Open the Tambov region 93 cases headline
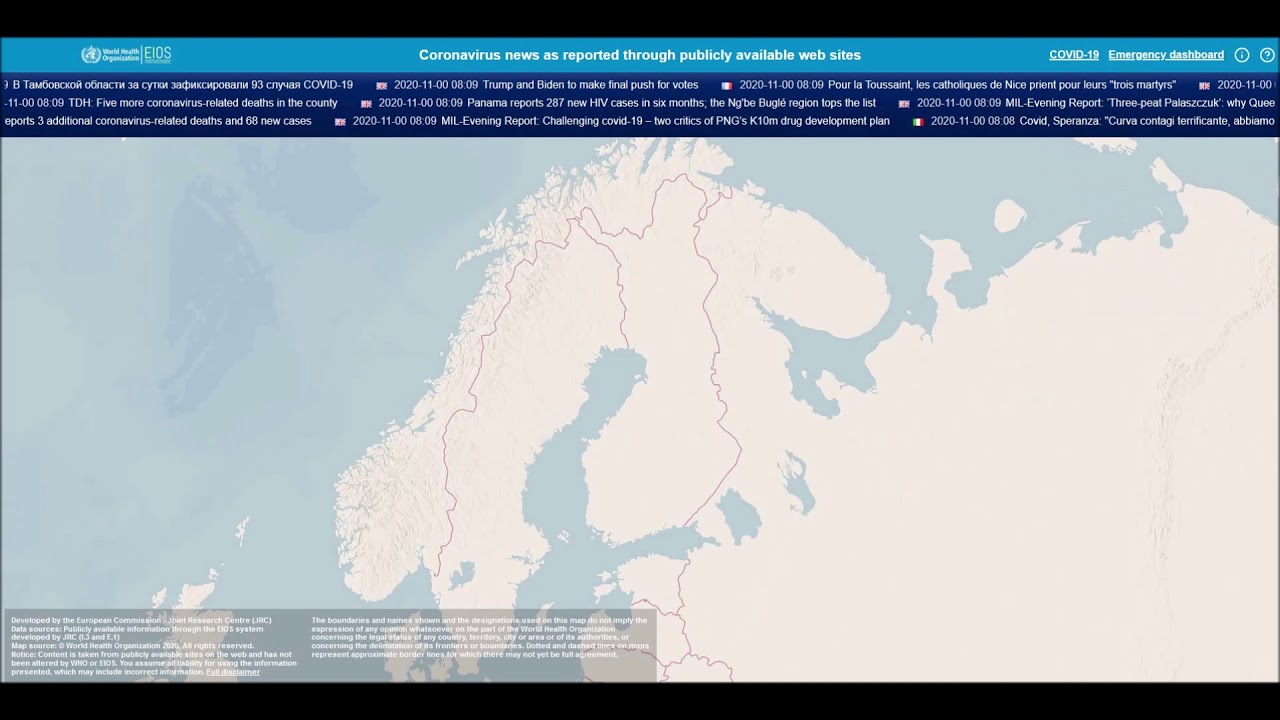1280x720 pixels. (182, 85)
